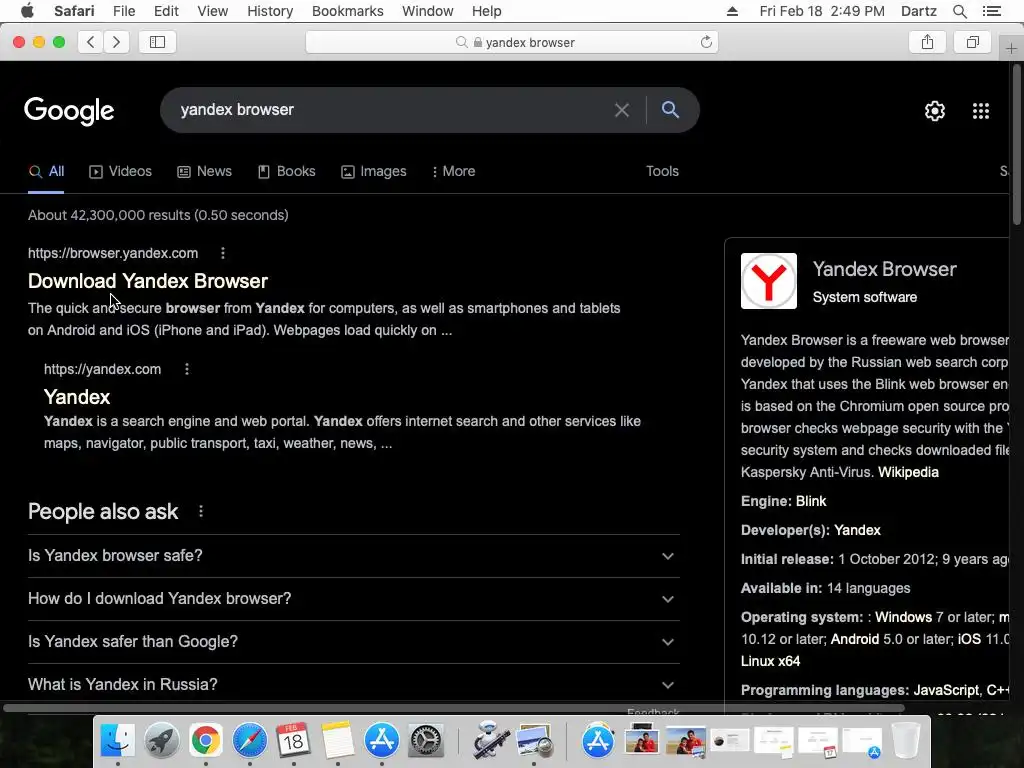Image resolution: width=1024 pixels, height=768 pixels.
Task: Click the vertical page scrollbar thumb
Action: coord(1017,145)
